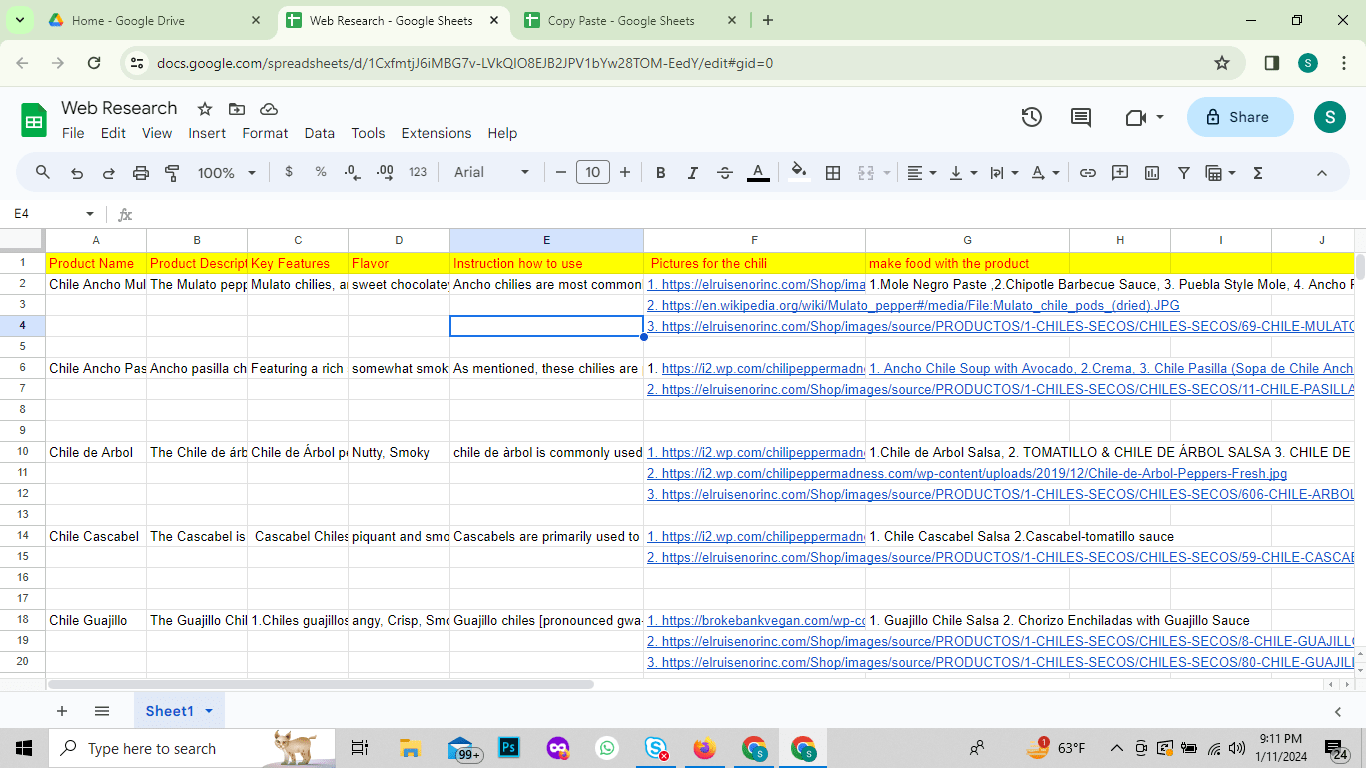Bookmark this page with star icon
The height and width of the screenshot is (768, 1366).
tap(1222, 63)
